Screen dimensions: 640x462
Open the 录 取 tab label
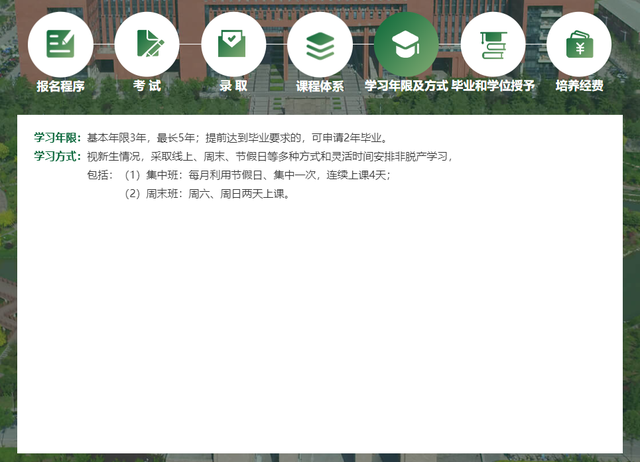coord(233,86)
